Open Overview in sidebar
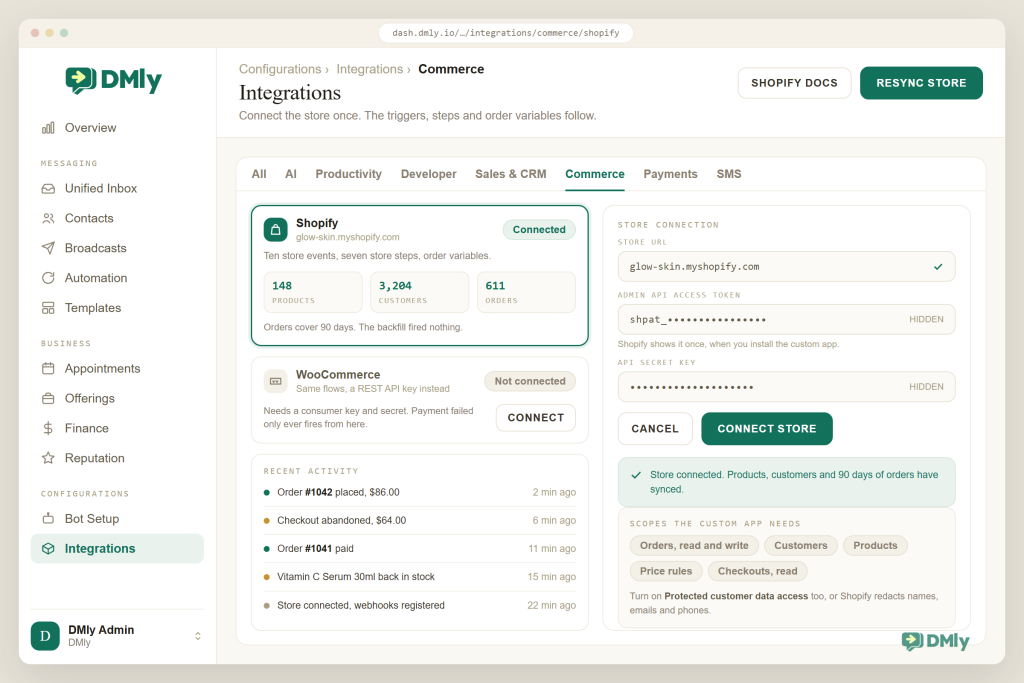Image resolution: width=1024 pixels, height=683 pixels. (118, 128)
